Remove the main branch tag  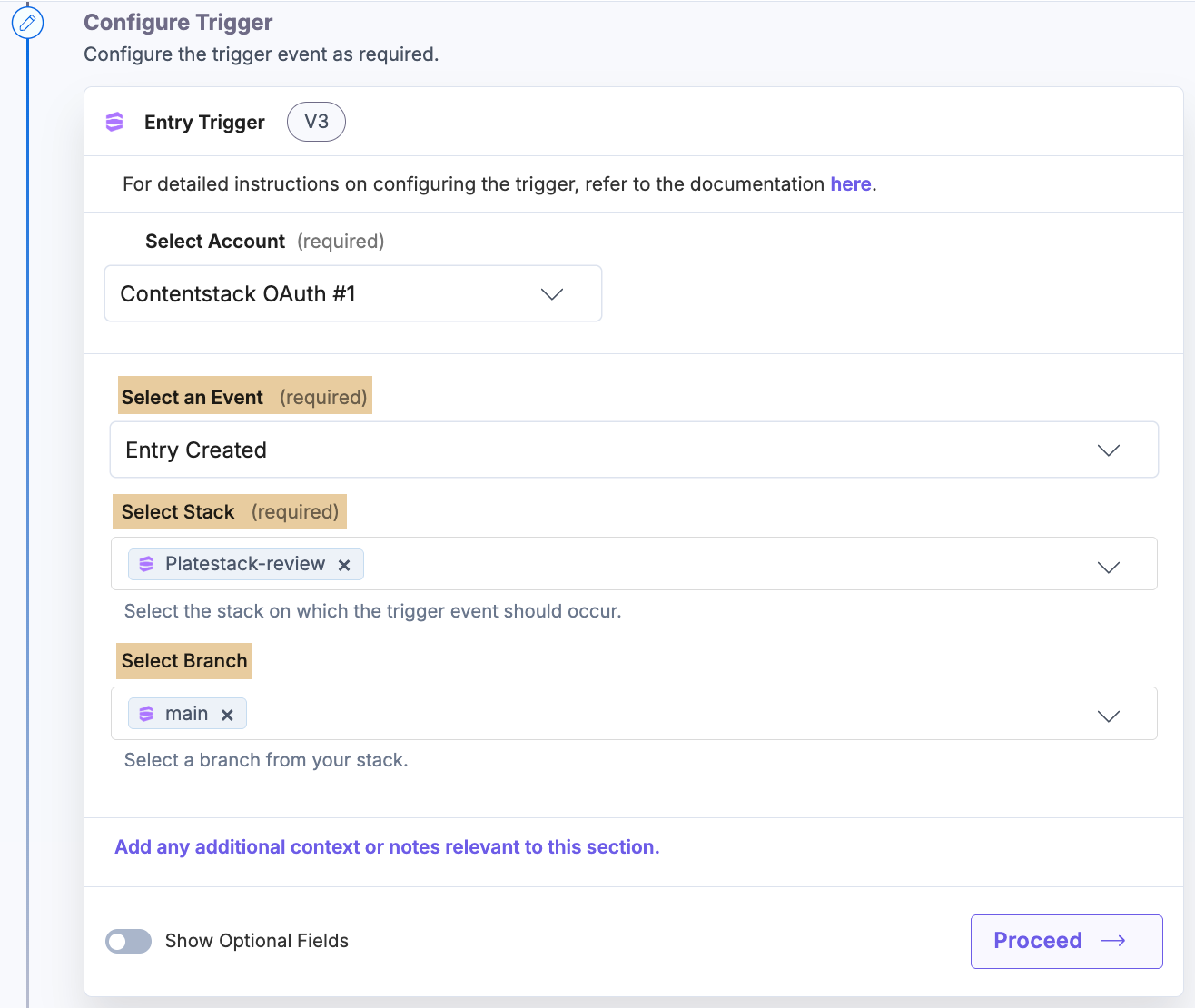227,715
